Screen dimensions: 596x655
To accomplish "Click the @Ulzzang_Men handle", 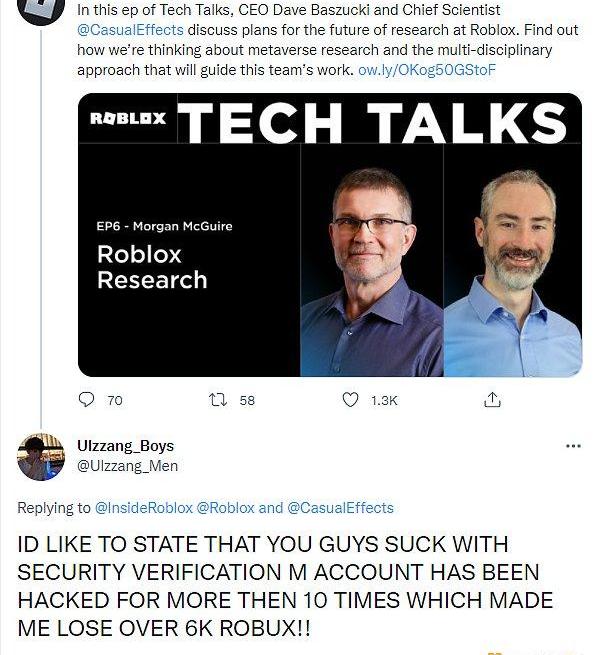I will pos(127,466).
